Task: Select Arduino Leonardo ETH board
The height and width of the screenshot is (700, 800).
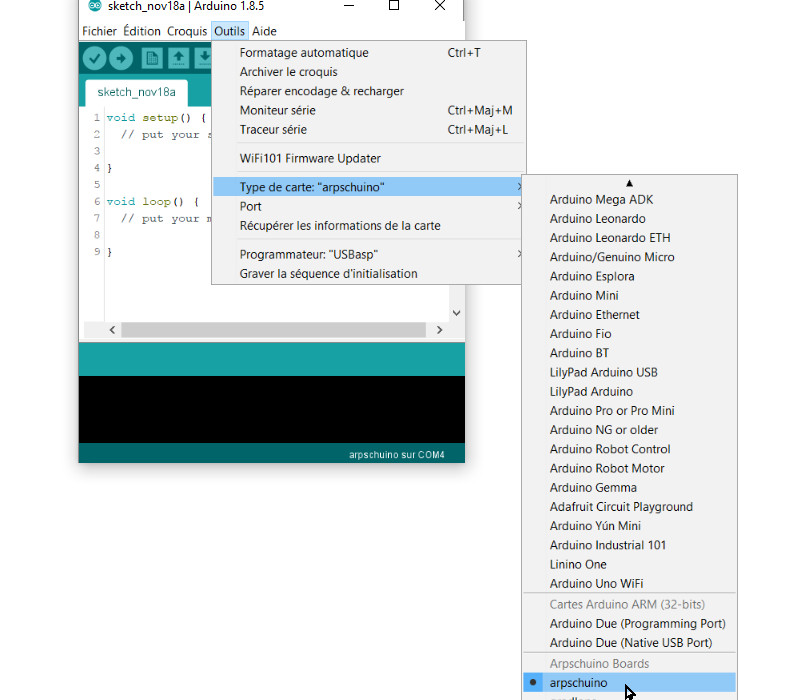Action: (630, 238)
